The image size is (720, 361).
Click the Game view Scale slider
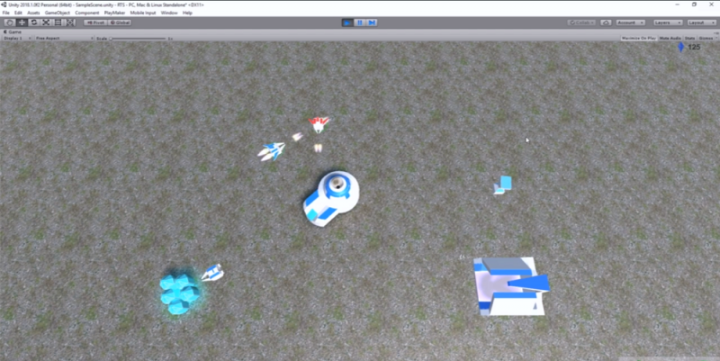pos(138,39)
